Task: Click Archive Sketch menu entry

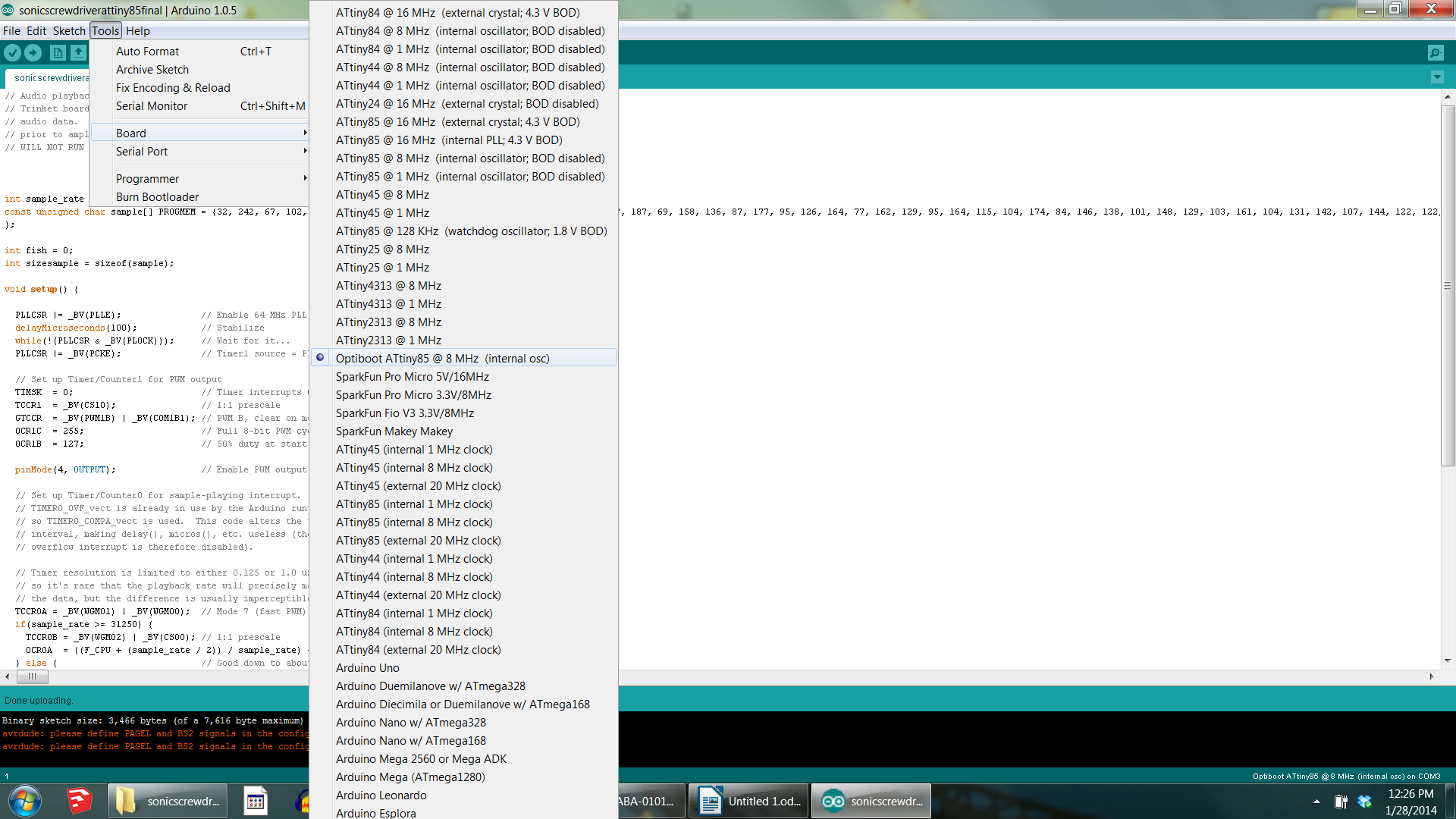Action: pos(152,70)
